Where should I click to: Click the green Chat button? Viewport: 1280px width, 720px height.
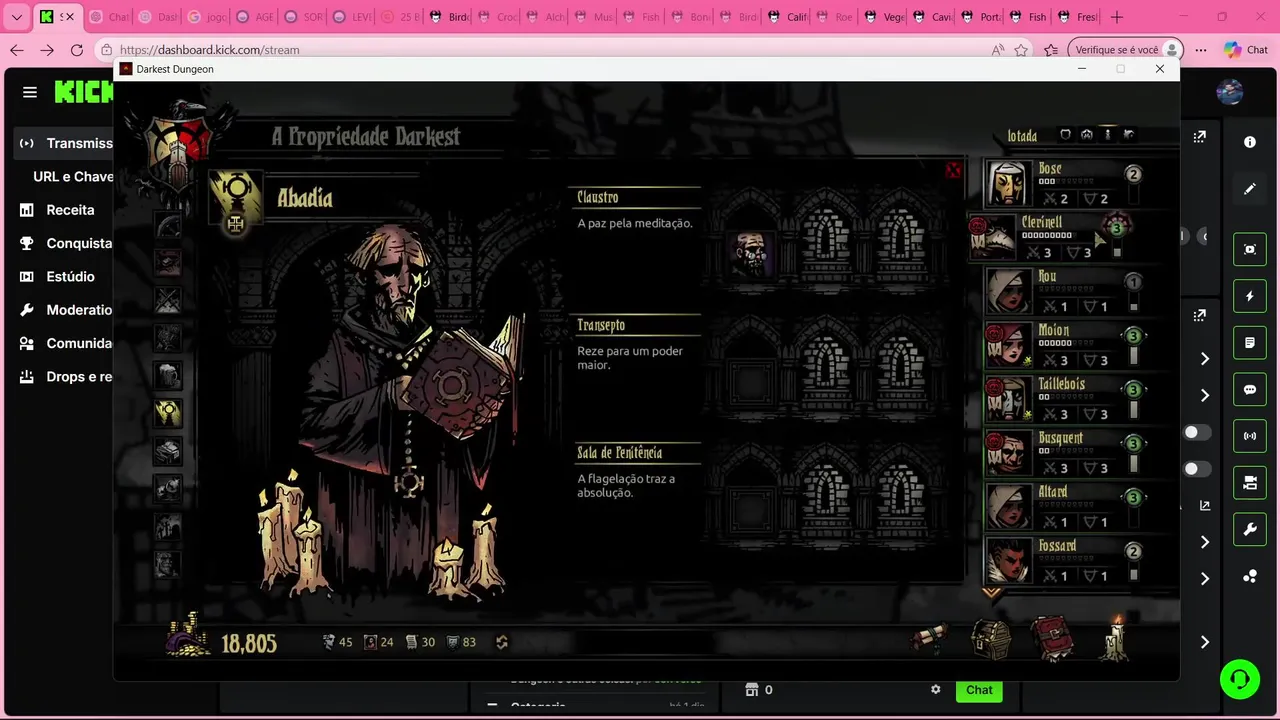point(979,690)
